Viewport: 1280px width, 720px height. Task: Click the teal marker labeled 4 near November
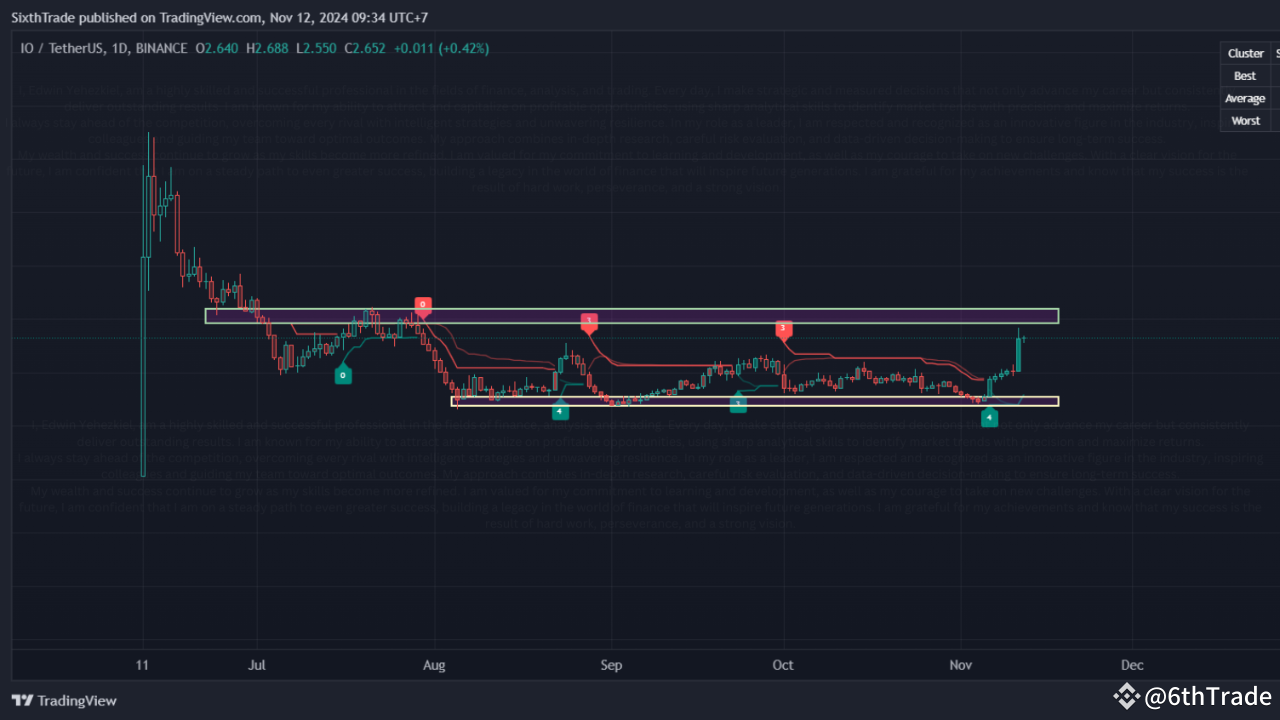[x=989, y=418]
